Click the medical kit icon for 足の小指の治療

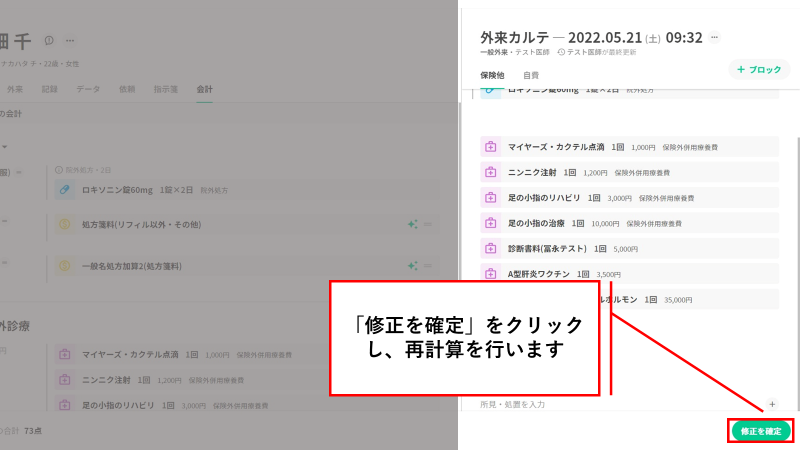click(490, 223)
